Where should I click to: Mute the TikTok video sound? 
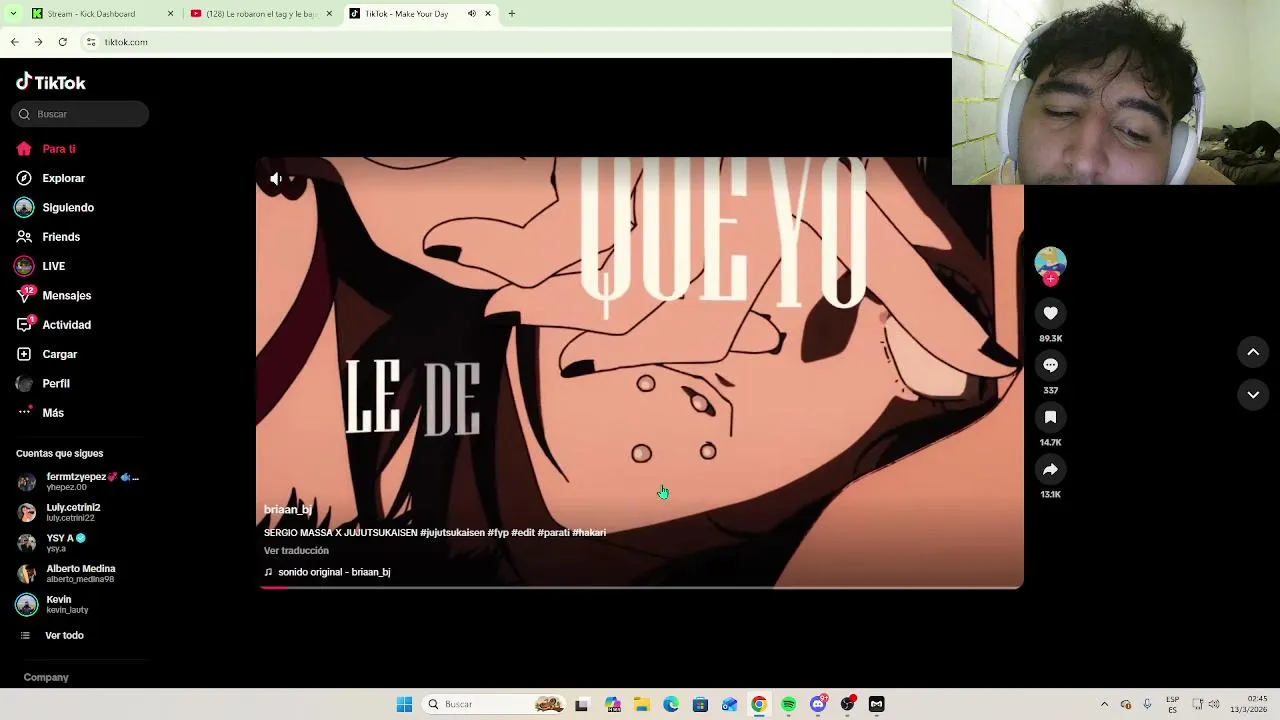pyautogui.click(x=276, y=179)
